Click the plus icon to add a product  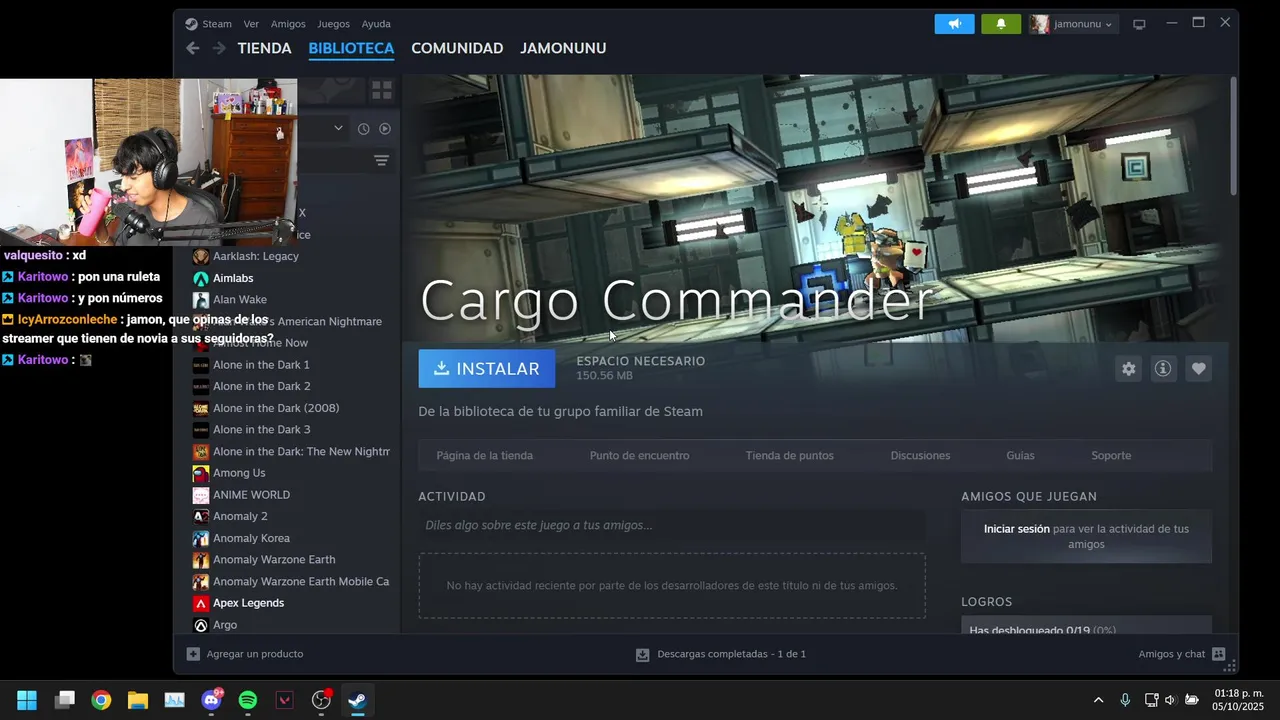(x=193, y=654)
